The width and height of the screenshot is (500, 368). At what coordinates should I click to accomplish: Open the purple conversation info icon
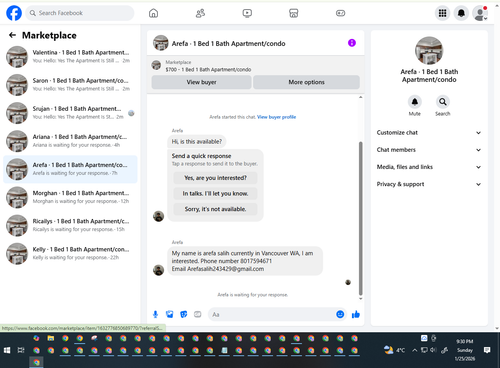coord(352,43)
